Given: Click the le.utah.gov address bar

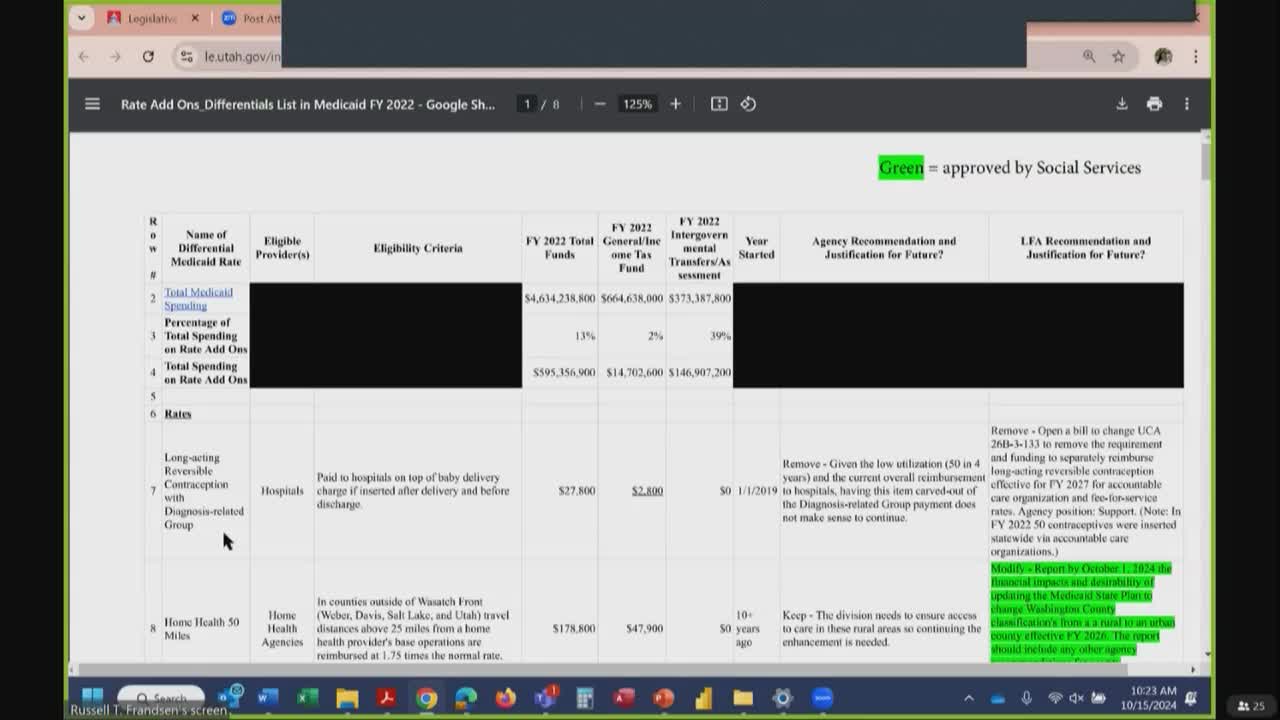Looking at the screenshot, I should pyautogui.click(x=242, y=57).
